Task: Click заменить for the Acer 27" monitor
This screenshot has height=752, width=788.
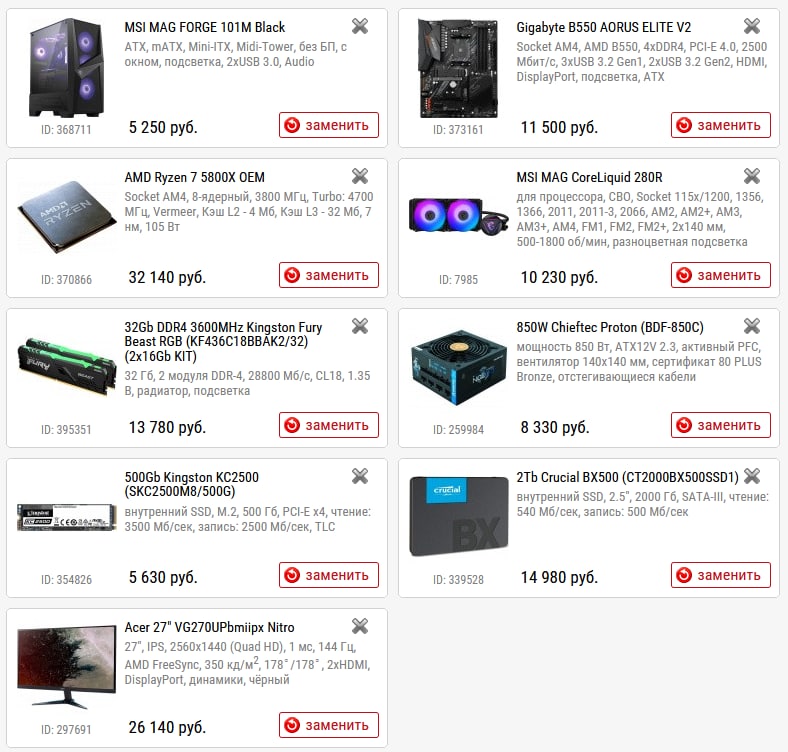Action: click(x=329, y=725)
